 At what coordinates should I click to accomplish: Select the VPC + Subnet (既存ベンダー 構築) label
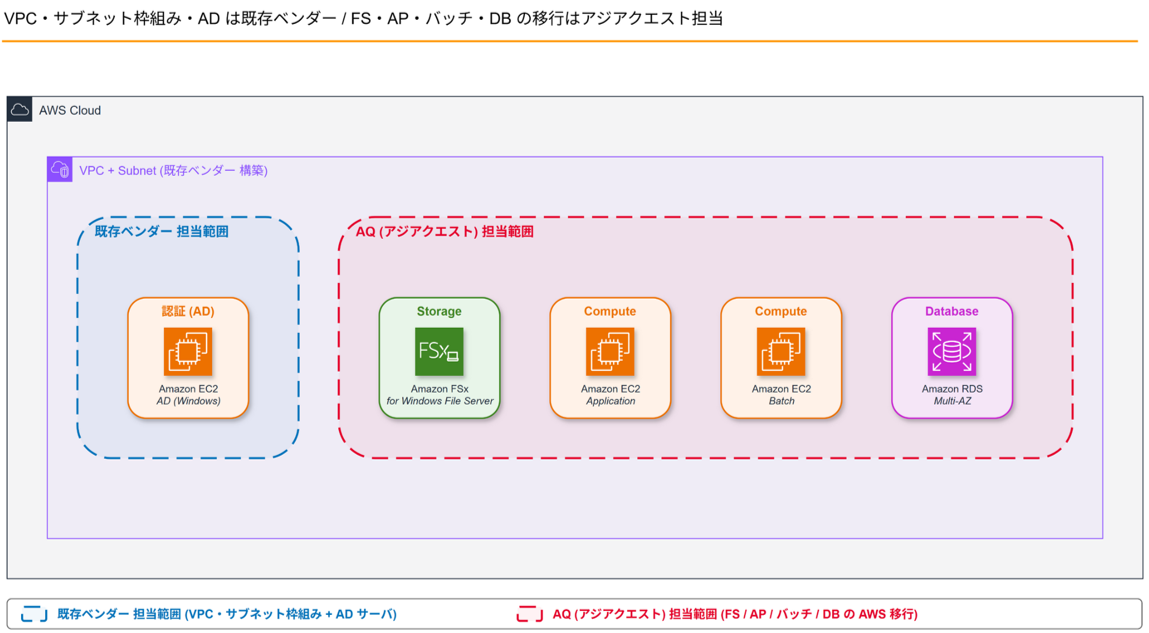[x=174, y=171]
